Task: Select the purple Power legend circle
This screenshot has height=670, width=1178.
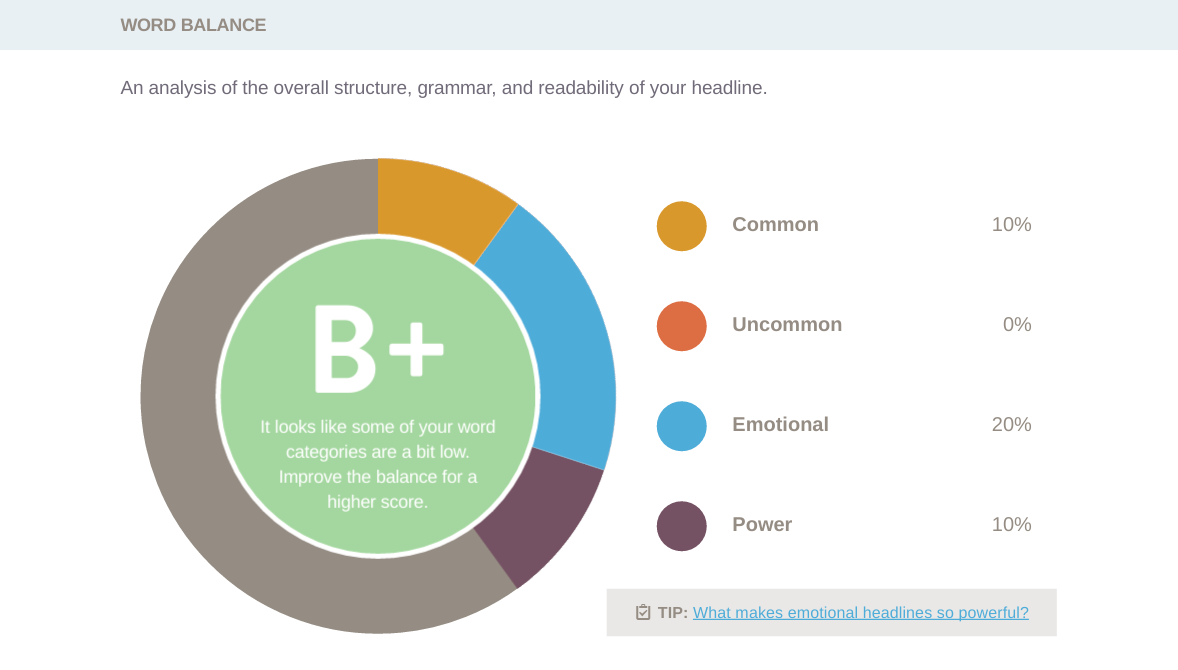Action: (x=682, y=526)
